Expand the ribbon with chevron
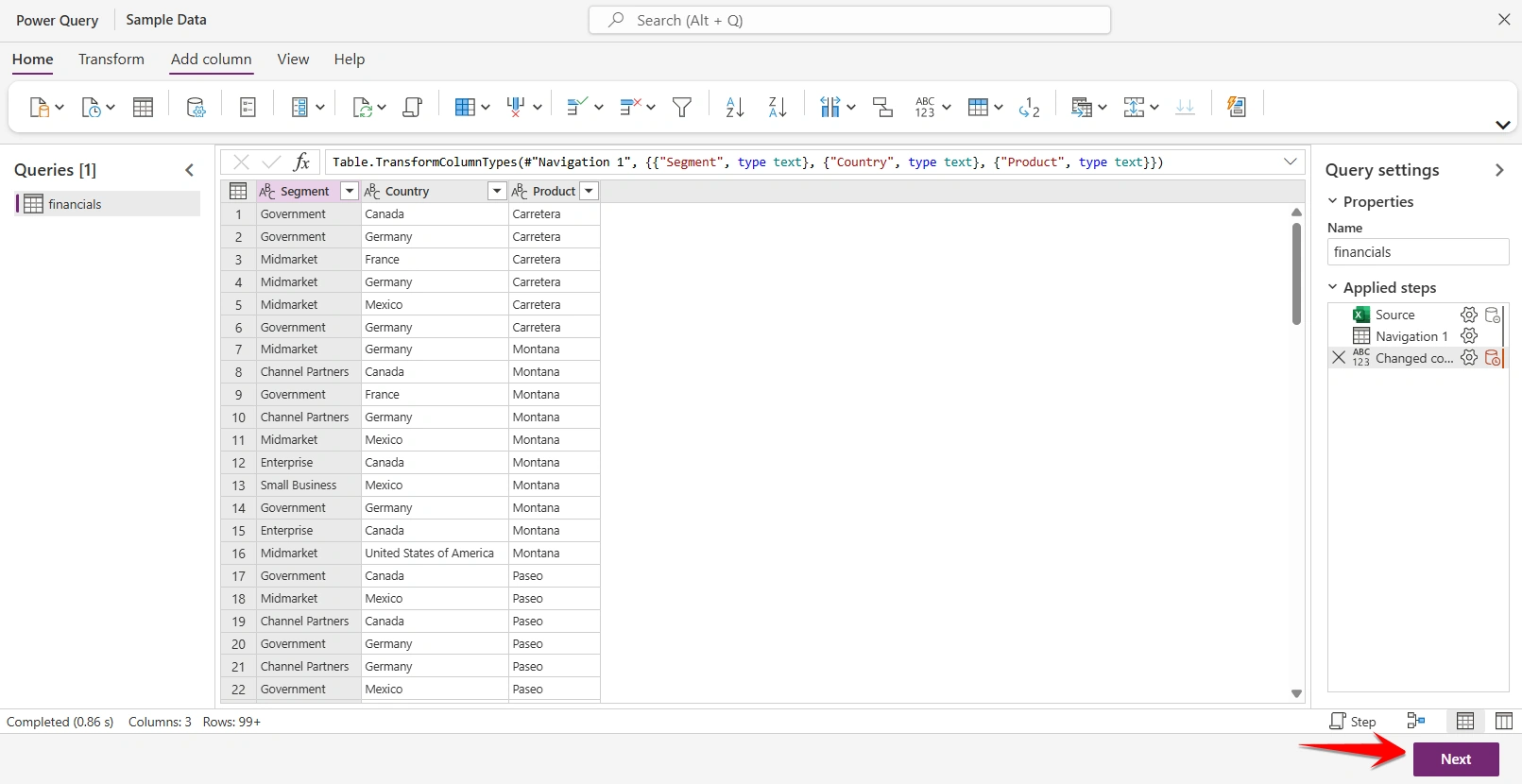The width and height of the screenshot is (1522, 784). [1502, 125]
